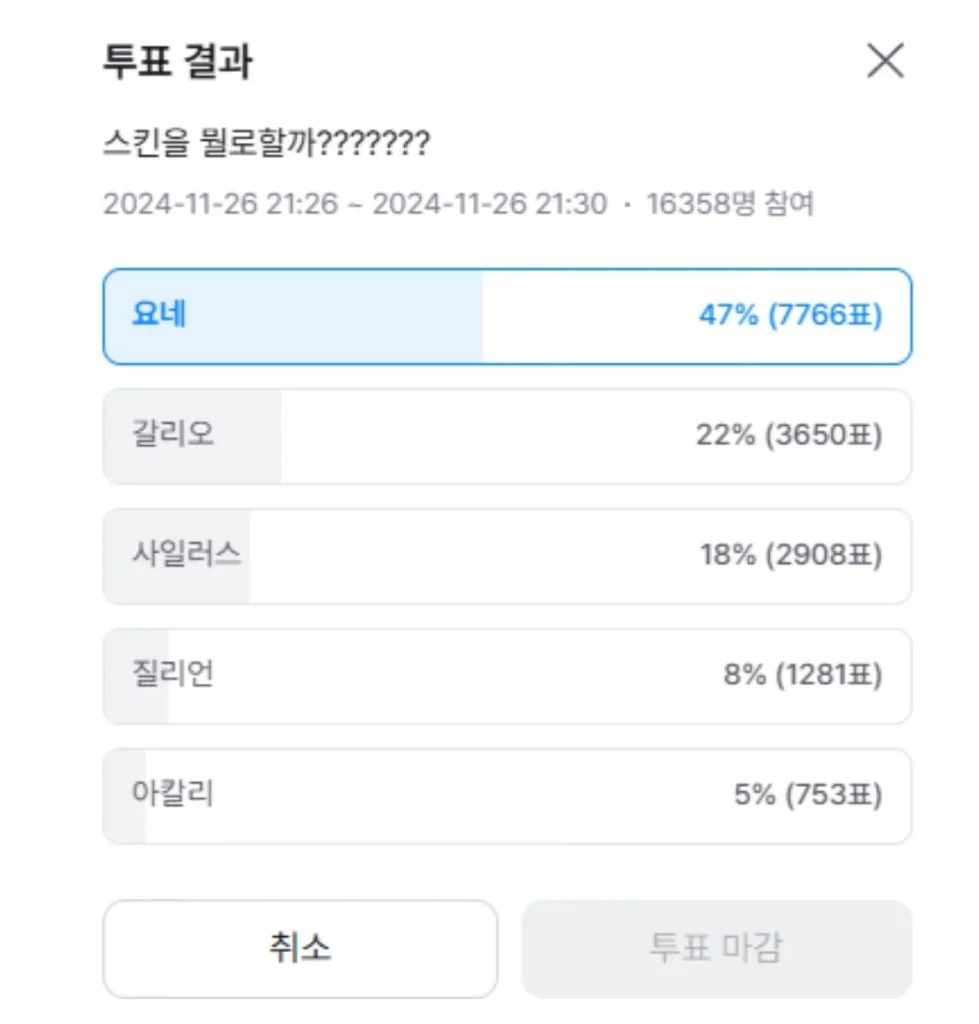Choose the 아칼리 poll result row
The height and width of the screenshot is (1024, 979).
pos(507,796)
